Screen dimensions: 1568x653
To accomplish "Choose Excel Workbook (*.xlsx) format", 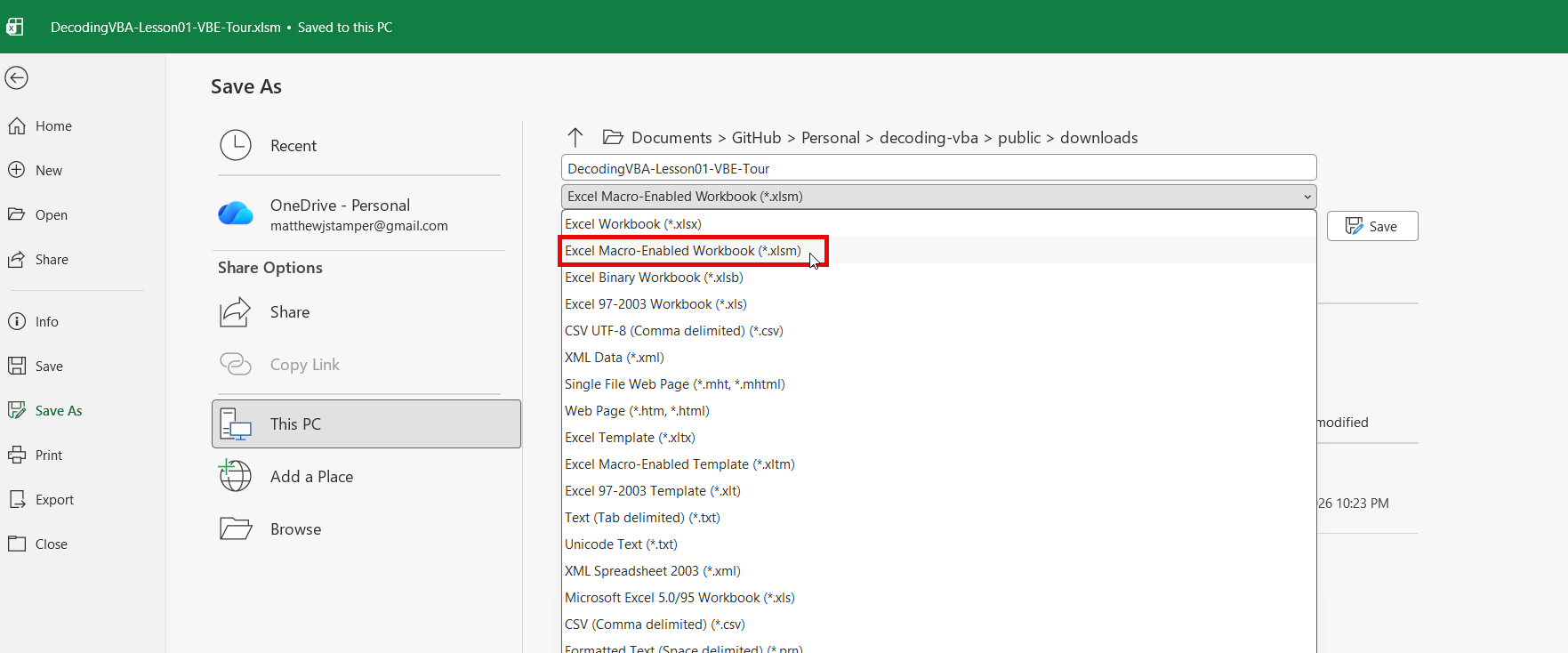I will [x=938, y=224].
